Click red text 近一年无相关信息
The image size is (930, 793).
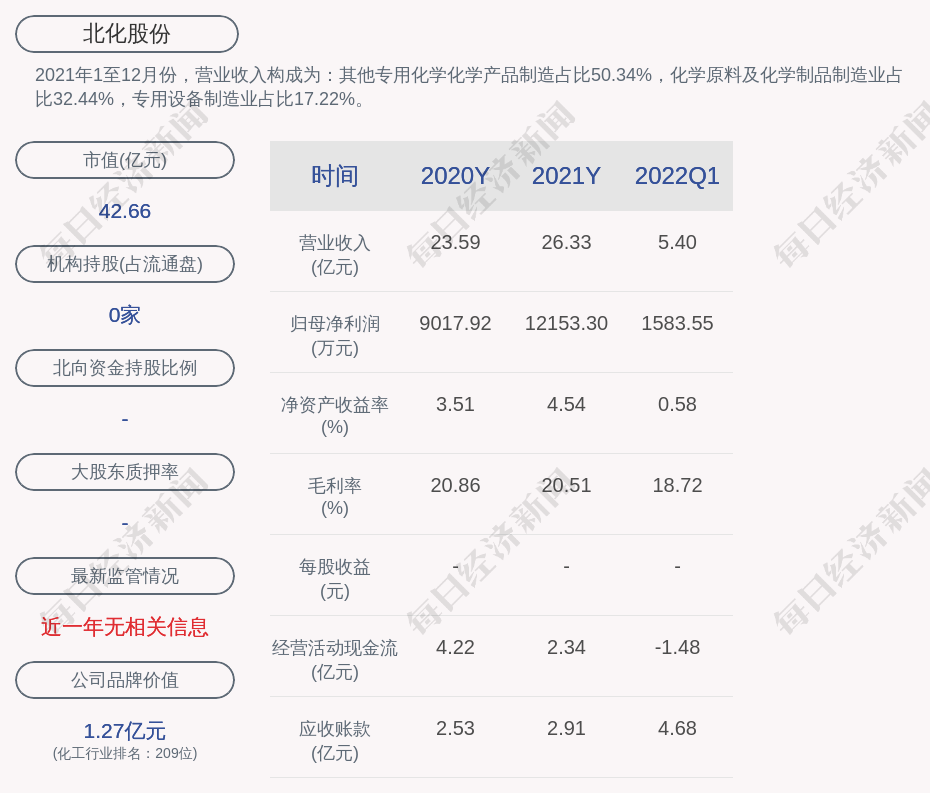pos(125,627)
